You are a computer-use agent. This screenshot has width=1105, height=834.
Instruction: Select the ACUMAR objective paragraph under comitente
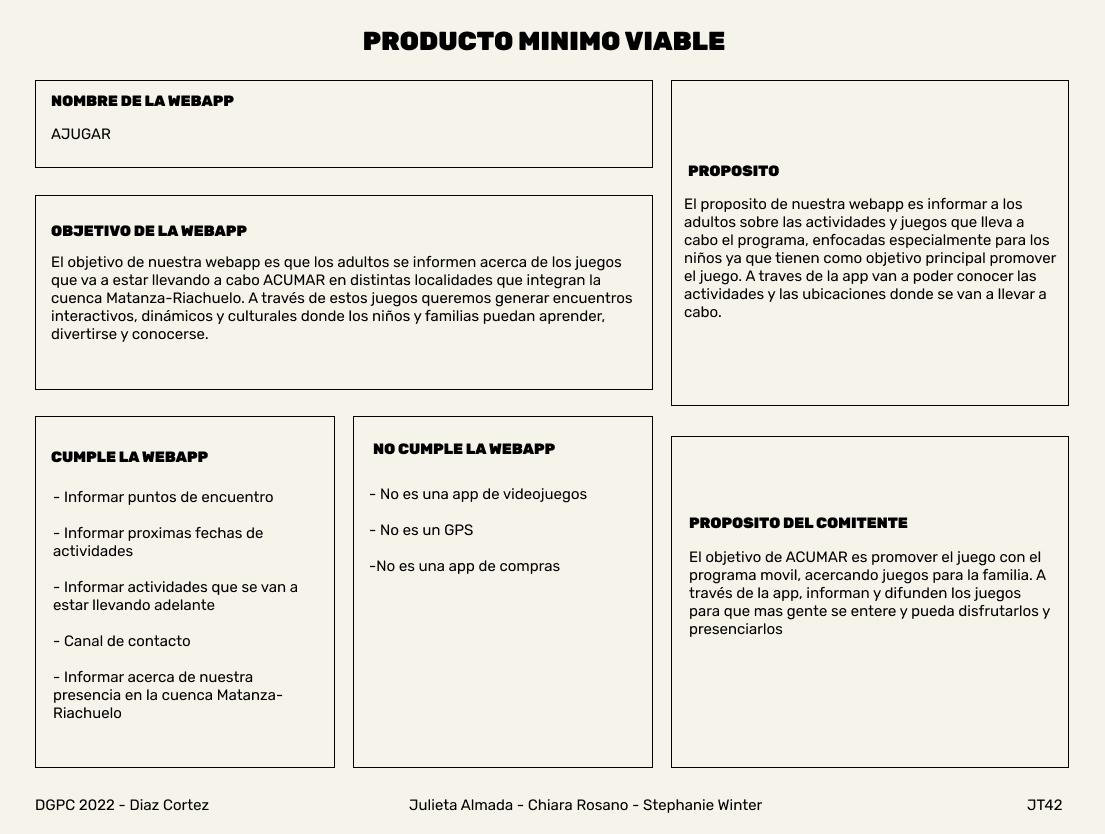click(x=869, y=593)
